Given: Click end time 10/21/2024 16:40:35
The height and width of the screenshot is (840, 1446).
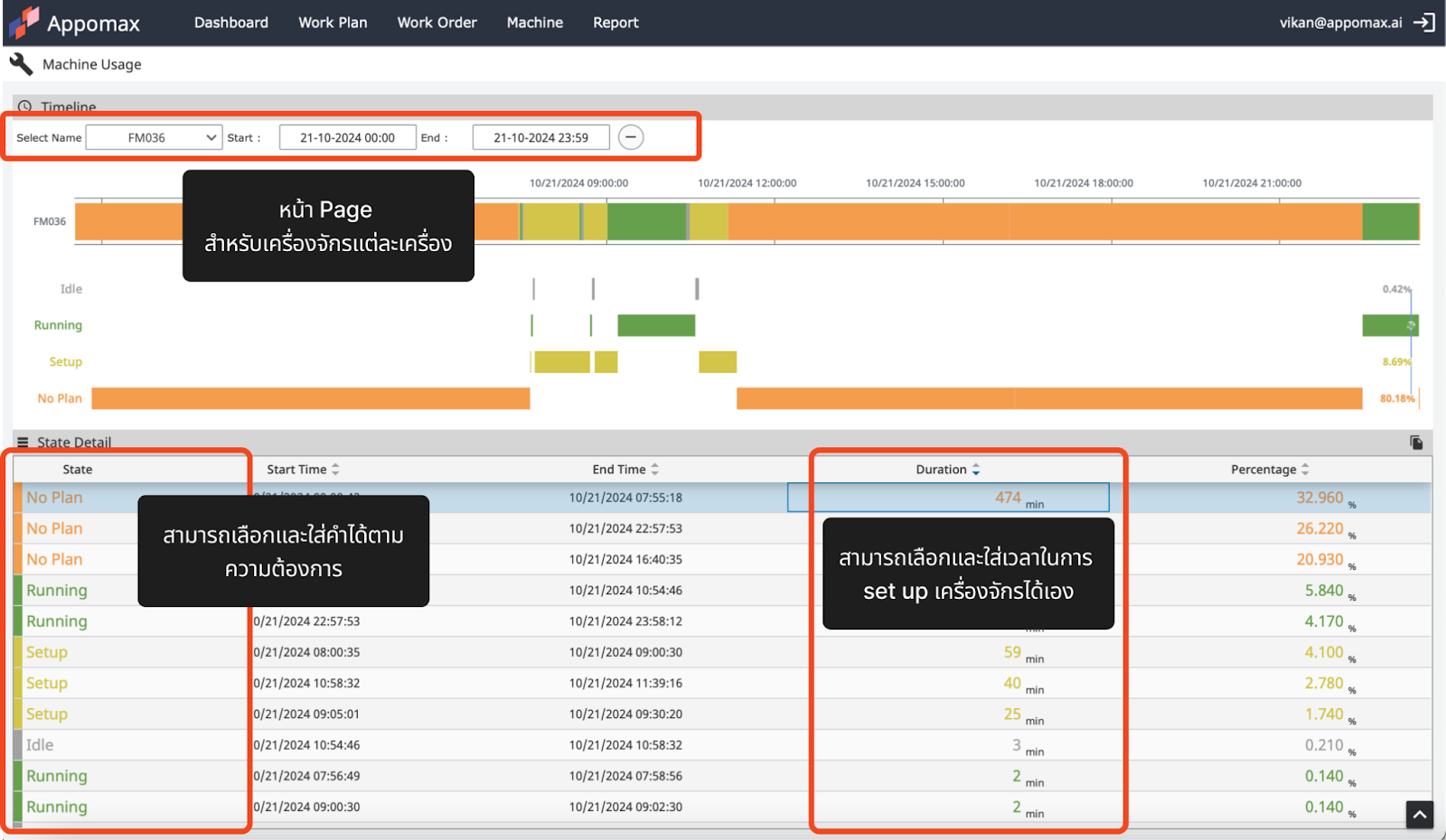Looking at the screenshot, I should (625, 559).
